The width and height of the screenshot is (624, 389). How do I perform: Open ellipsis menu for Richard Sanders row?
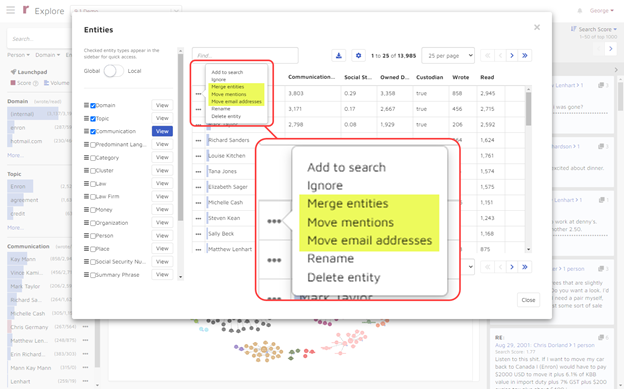coord(198,141)
